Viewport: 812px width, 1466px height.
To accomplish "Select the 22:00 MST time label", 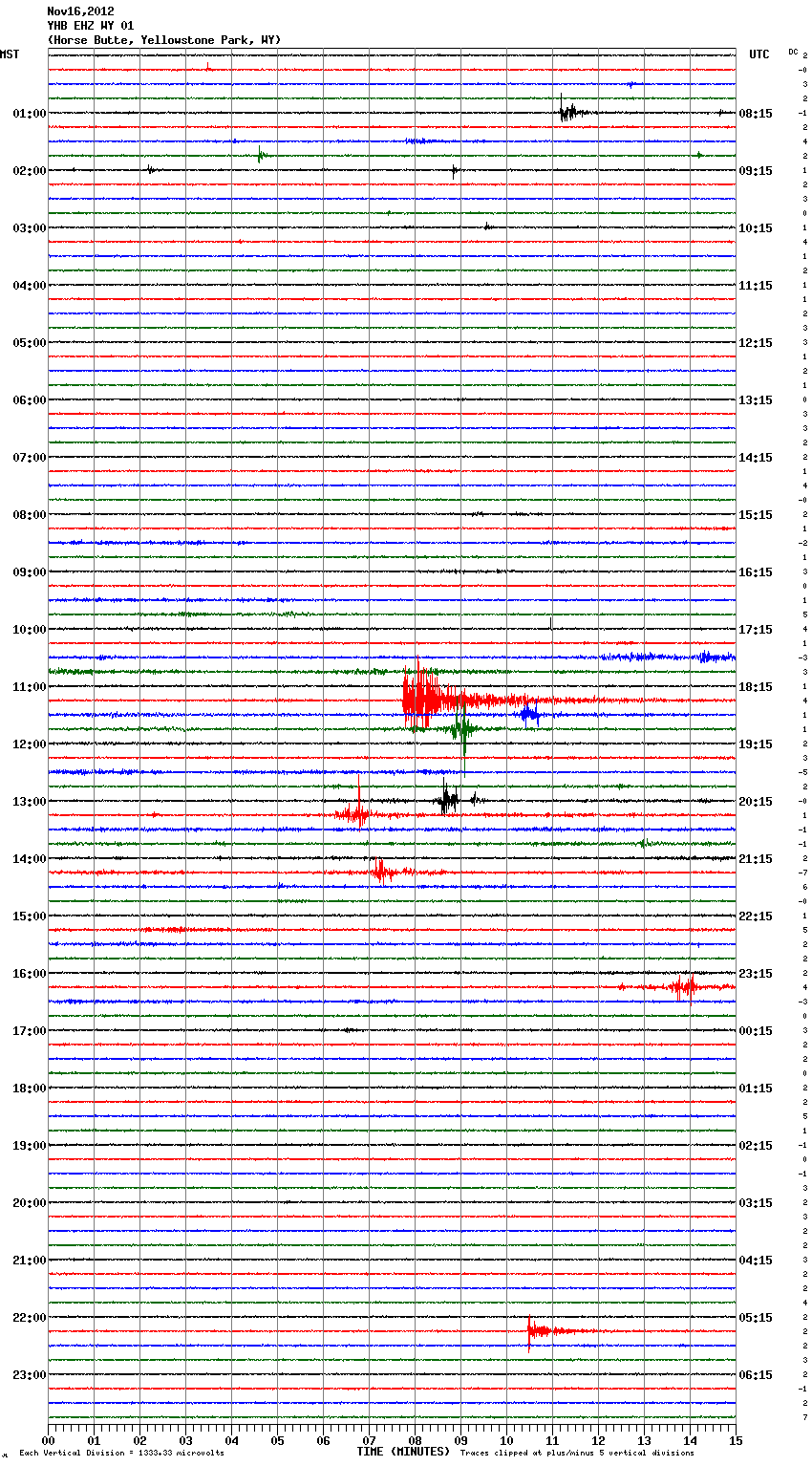I will coord(30,1318).
